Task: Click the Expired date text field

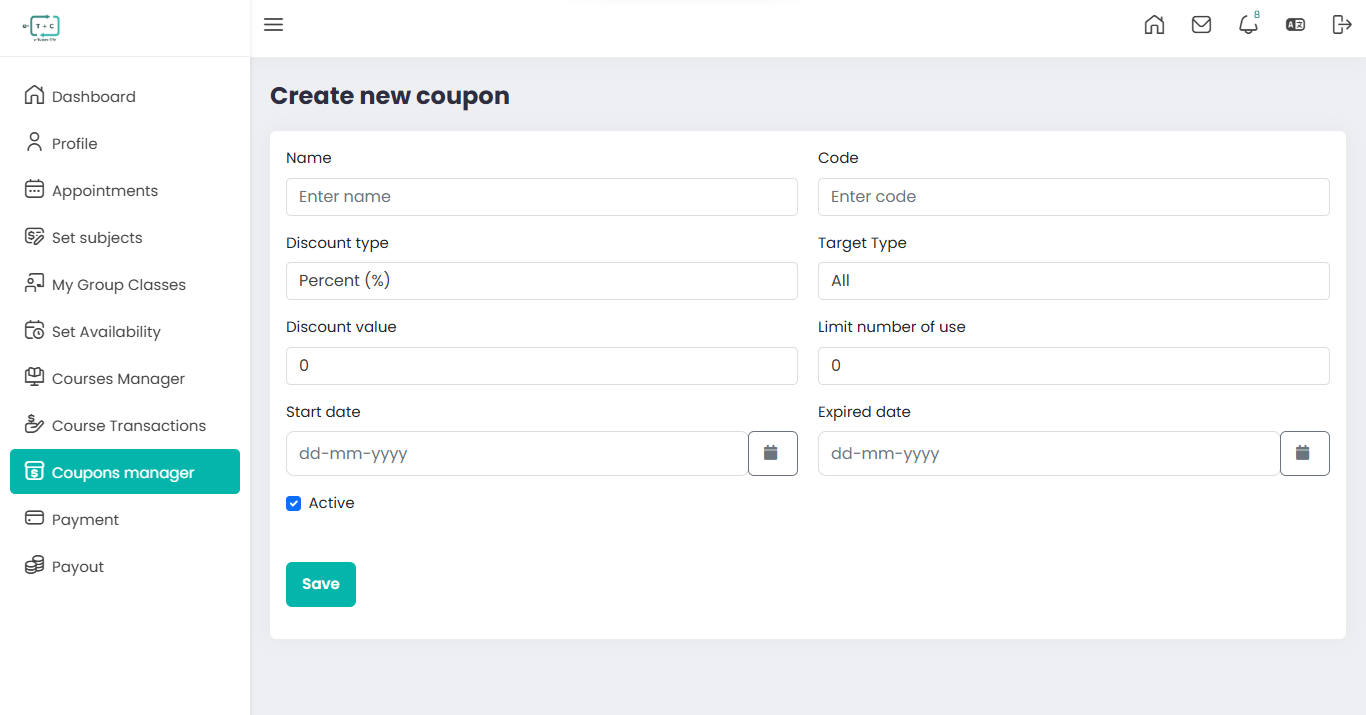Action: click(x=1049, y=453)
